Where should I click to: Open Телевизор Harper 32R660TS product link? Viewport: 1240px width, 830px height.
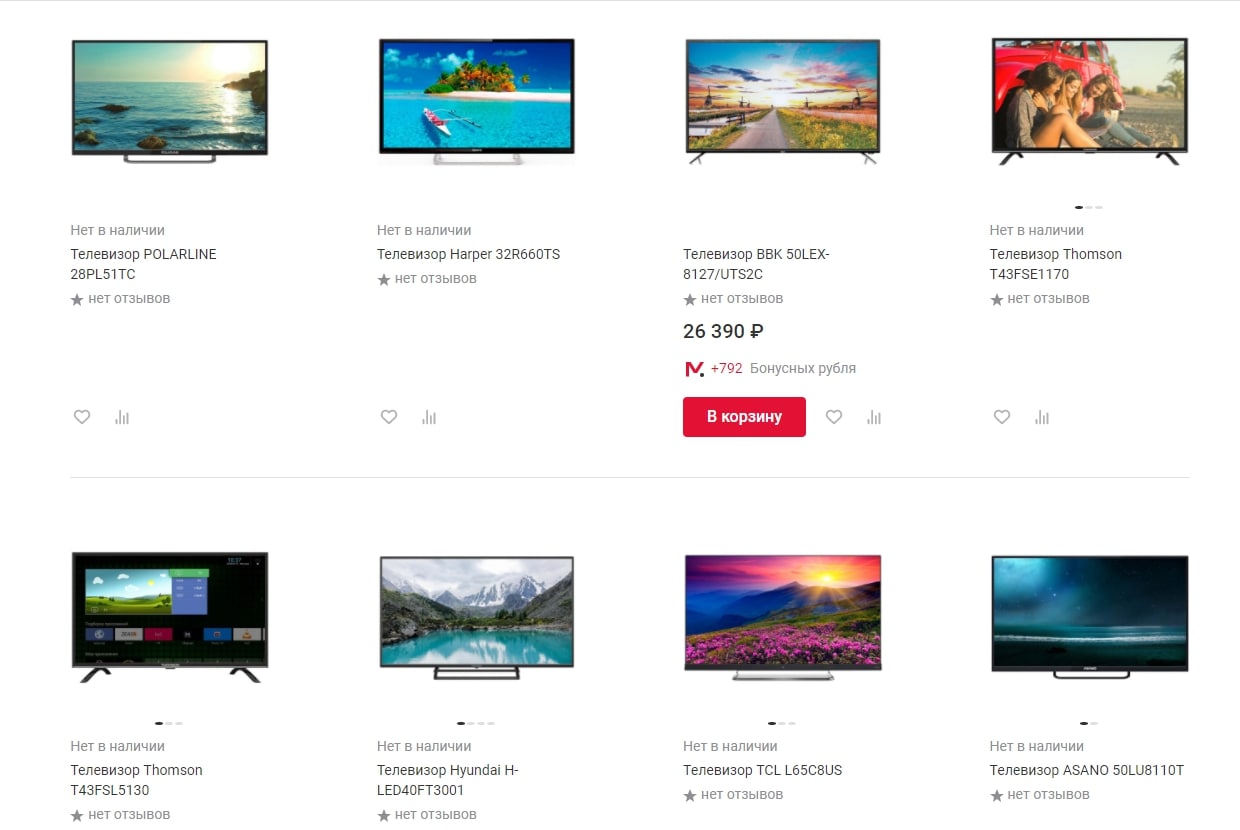coord(468,254)
